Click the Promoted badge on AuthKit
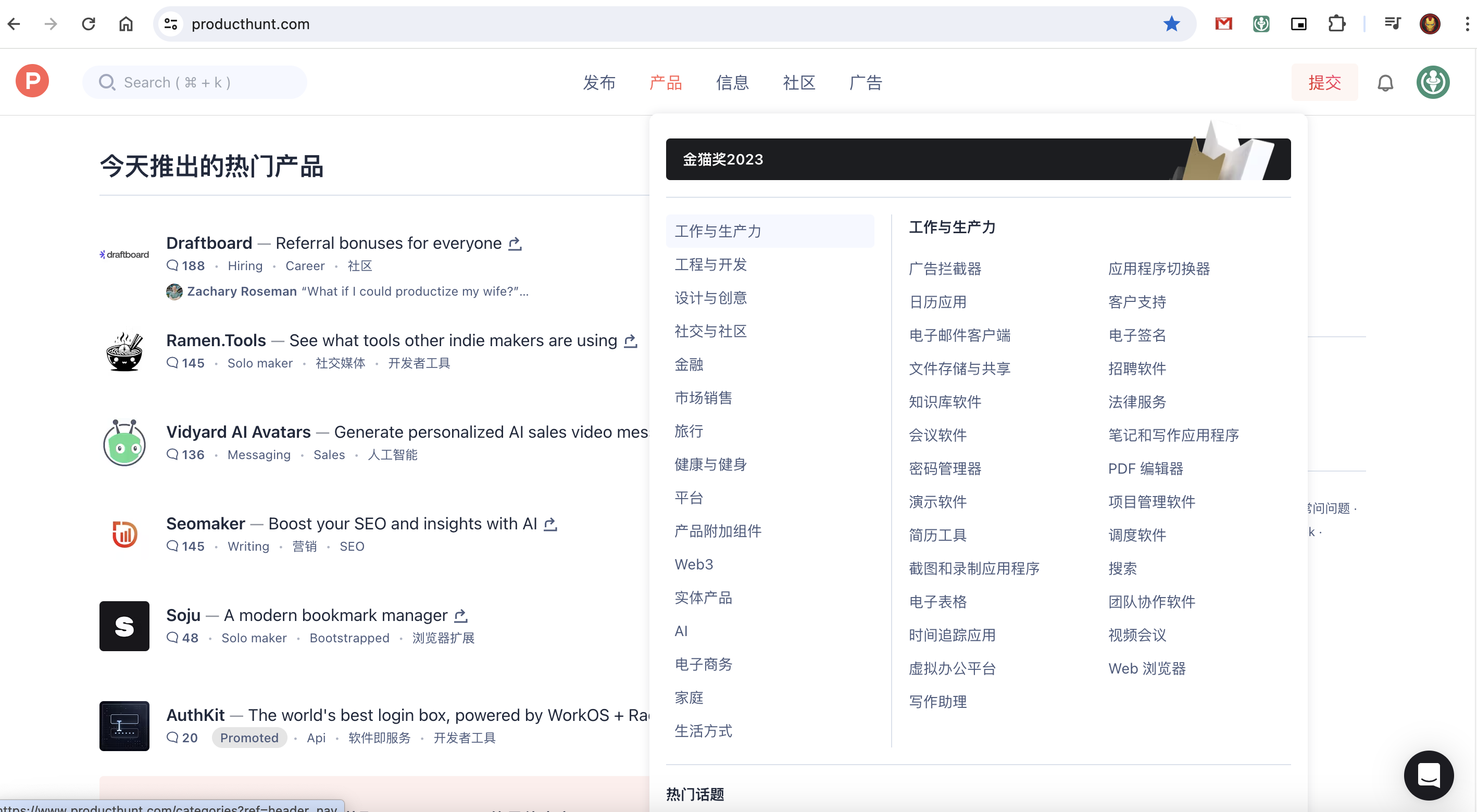 tap(249, 738)
